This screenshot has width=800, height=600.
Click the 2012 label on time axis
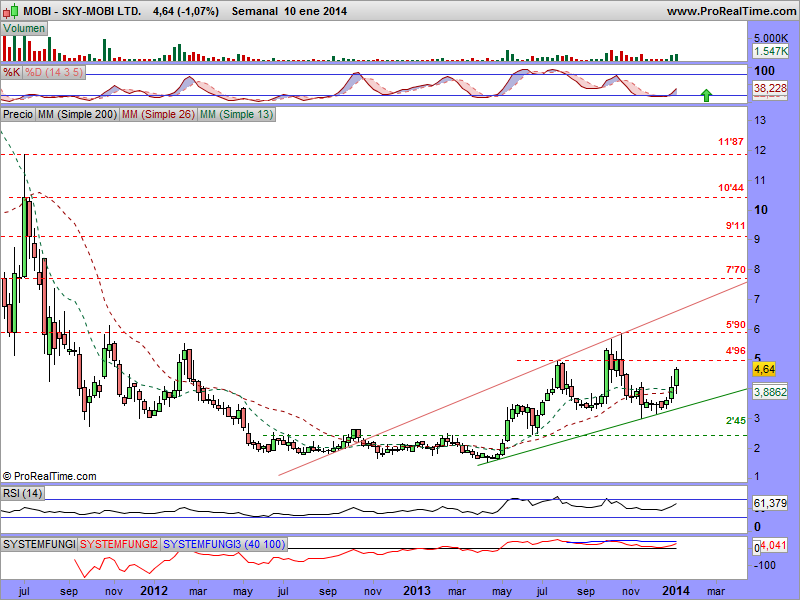tap(154, 591)
